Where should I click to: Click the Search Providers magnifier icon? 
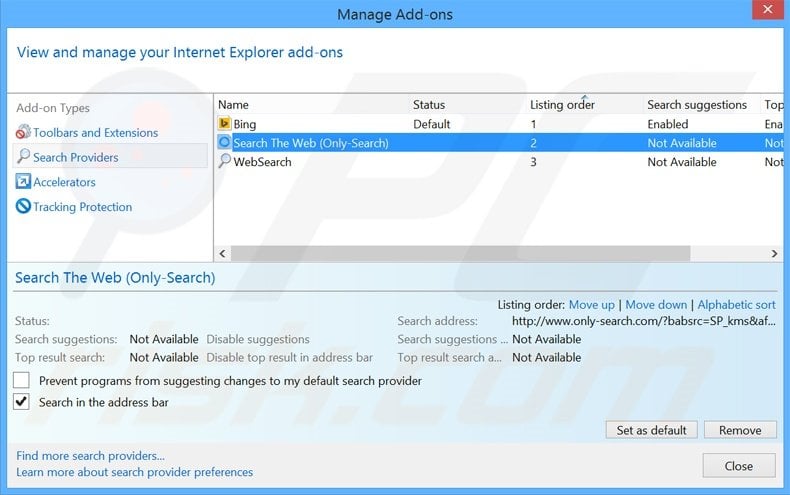[23, 156]
